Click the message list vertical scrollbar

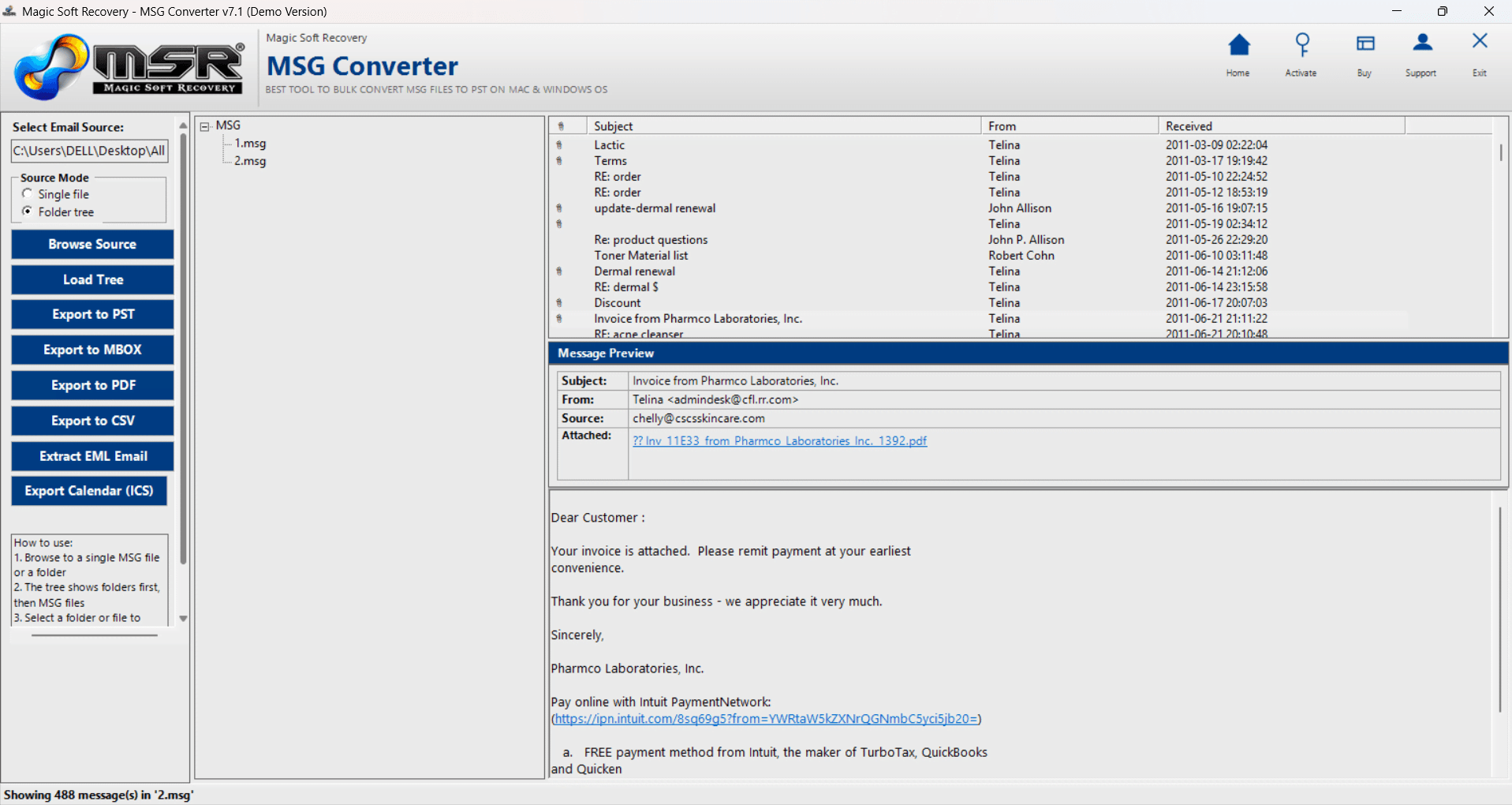pos(1501,152)
